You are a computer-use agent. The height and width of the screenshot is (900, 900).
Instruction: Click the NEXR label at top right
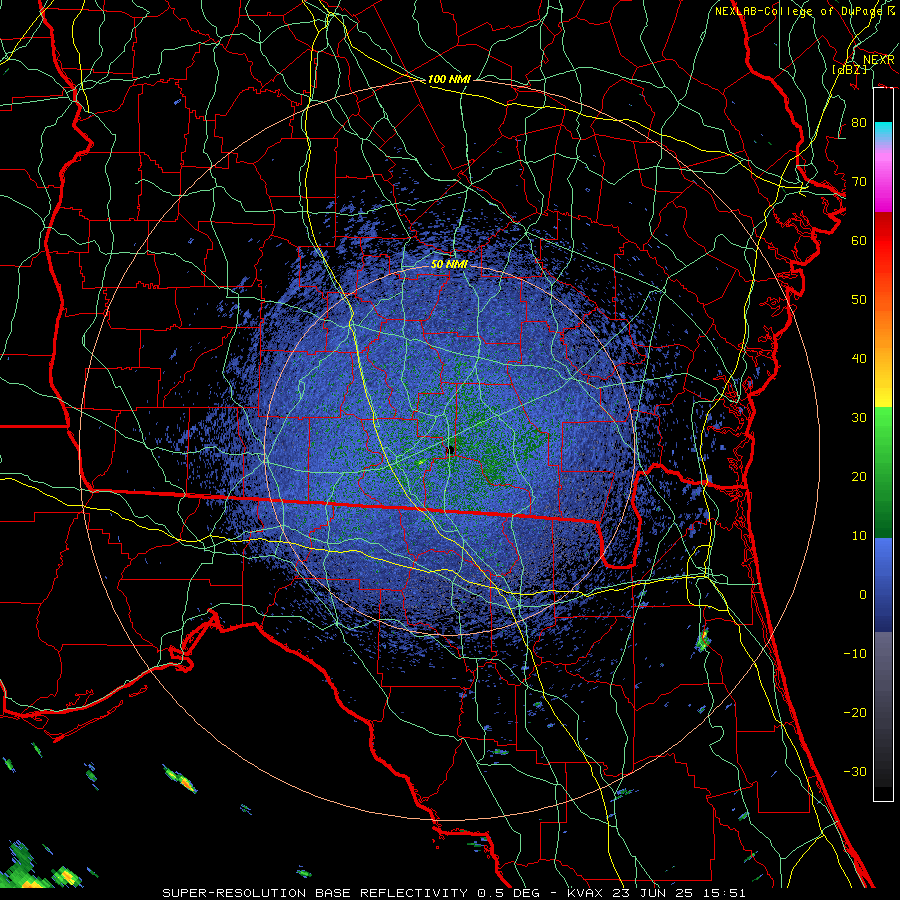click(879, 60)
